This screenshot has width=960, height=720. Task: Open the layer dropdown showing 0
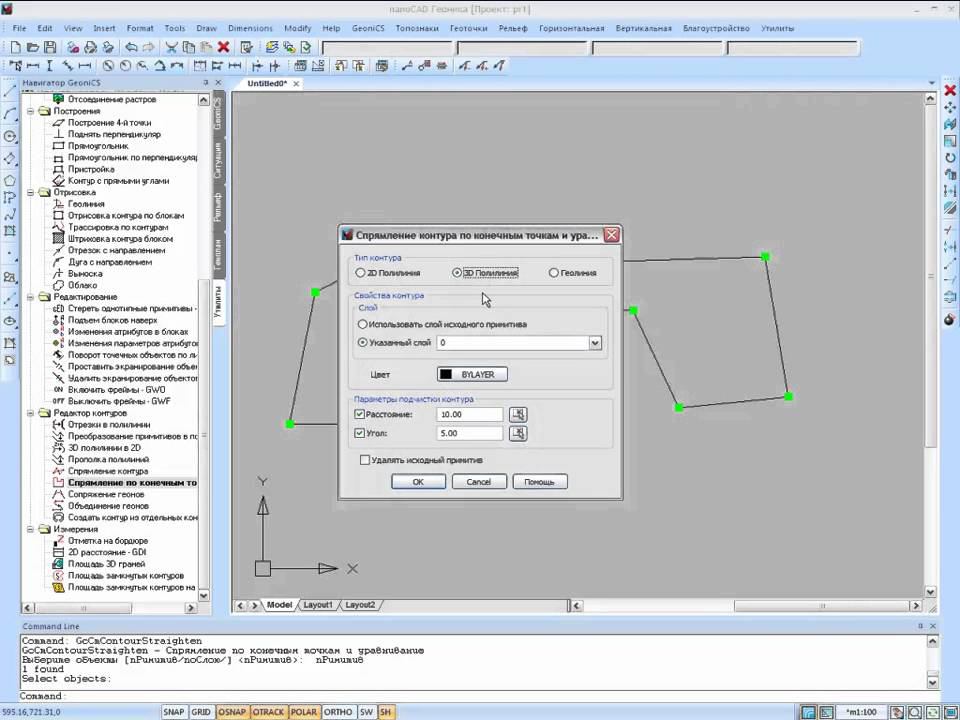coord(595,343)
